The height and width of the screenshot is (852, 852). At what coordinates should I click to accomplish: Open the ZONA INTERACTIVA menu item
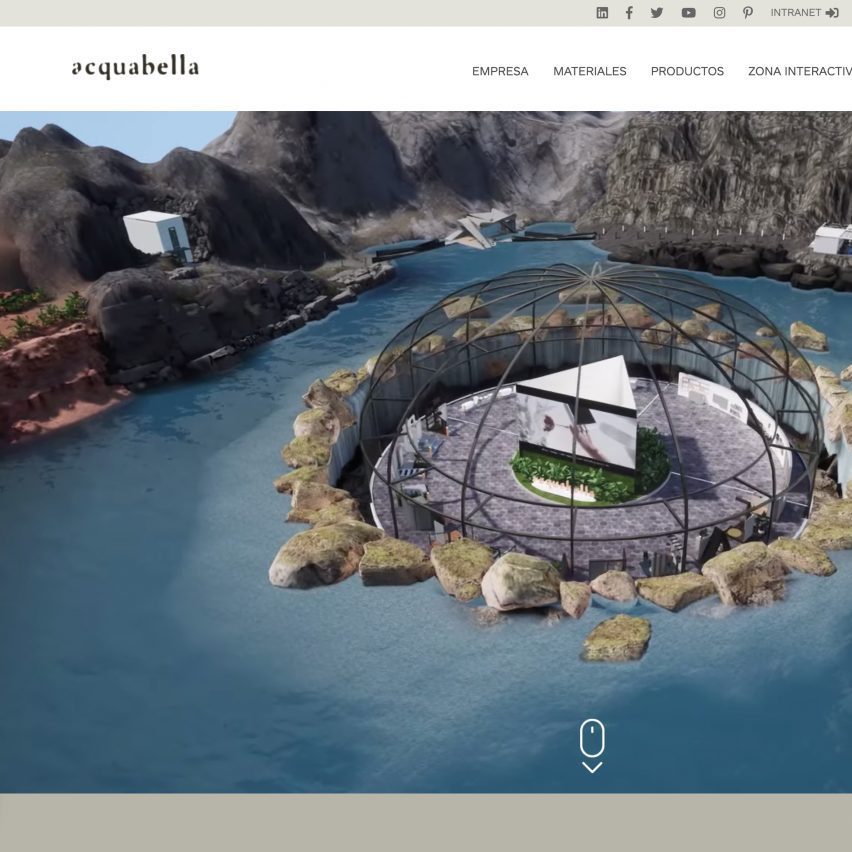tap(800, 71)
